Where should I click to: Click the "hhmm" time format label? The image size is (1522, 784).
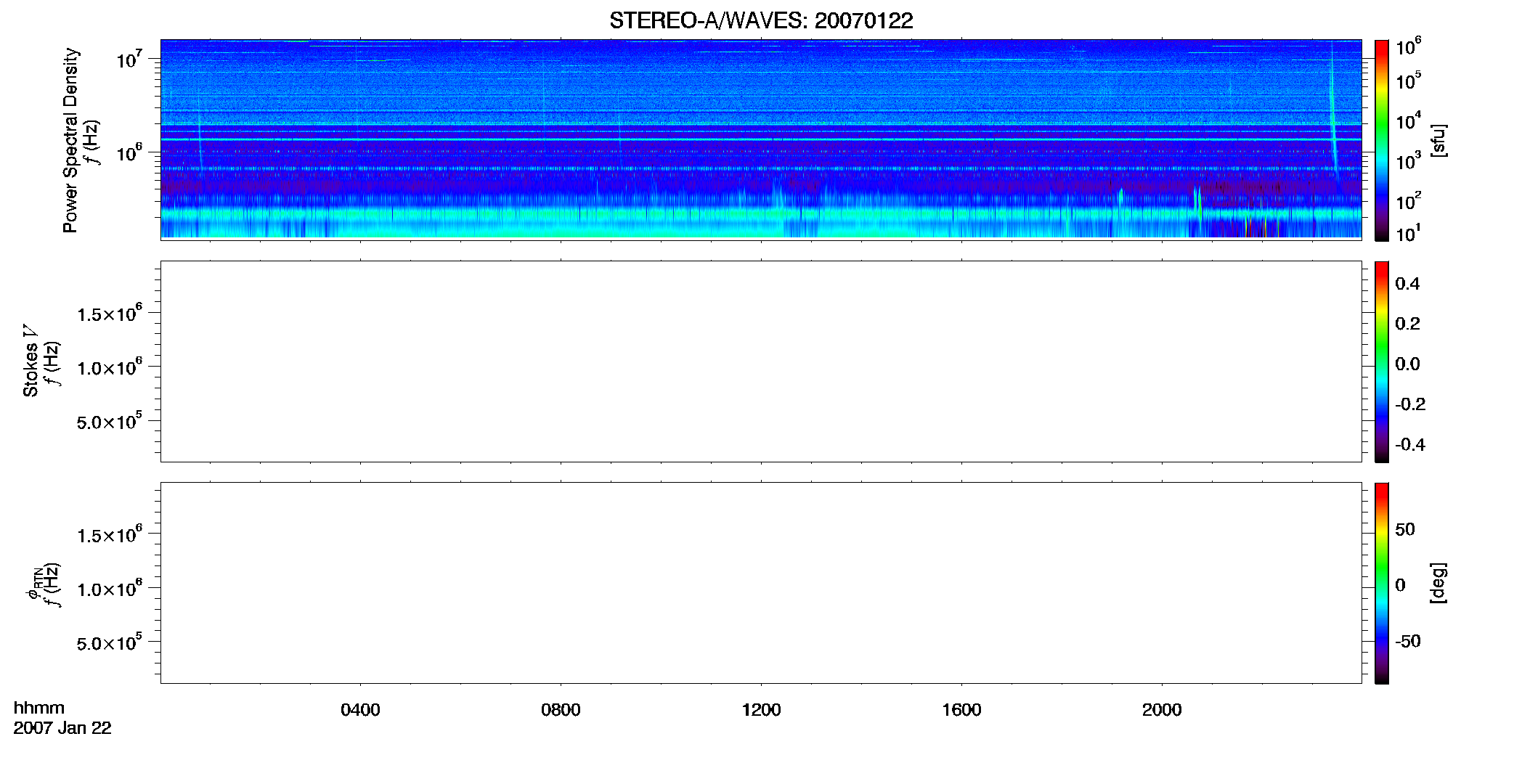[x=39, y=709]
